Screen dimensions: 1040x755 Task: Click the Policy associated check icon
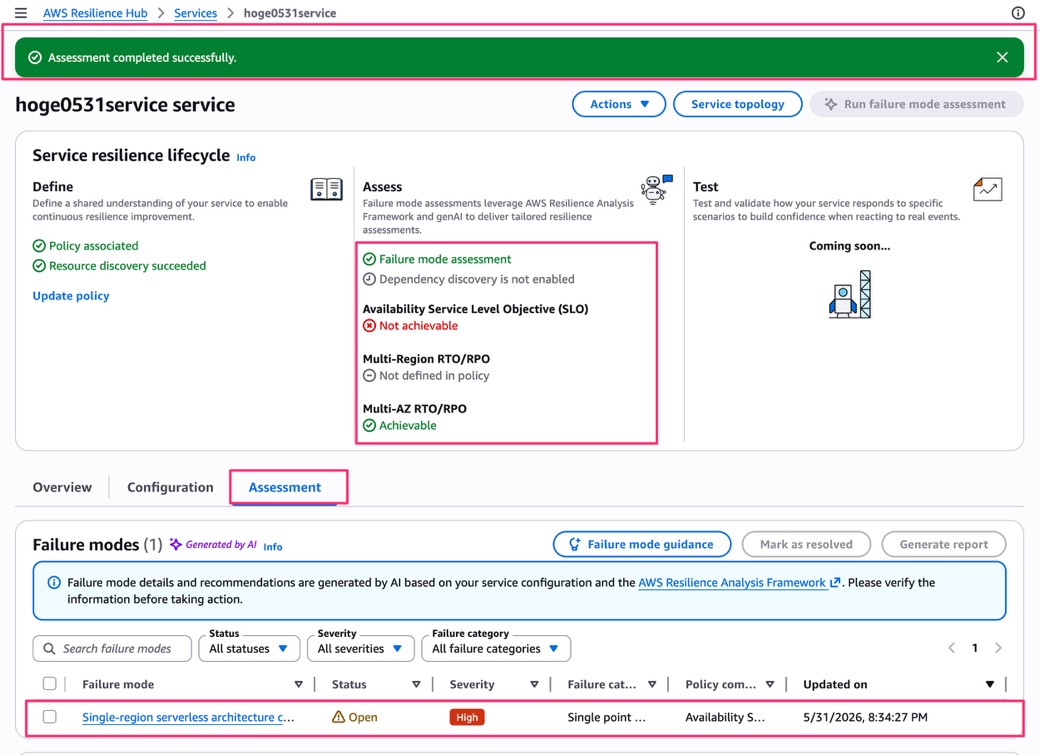(x=39, y=245)
